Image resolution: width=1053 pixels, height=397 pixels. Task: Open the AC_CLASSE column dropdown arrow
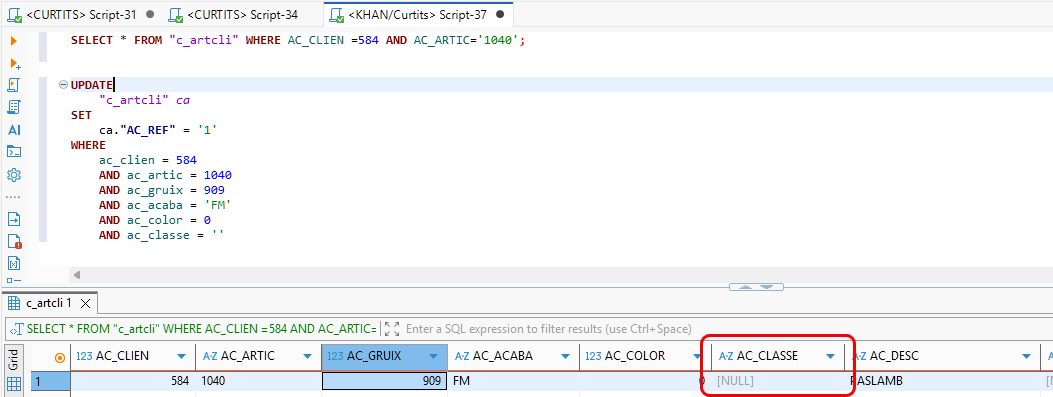830,357
